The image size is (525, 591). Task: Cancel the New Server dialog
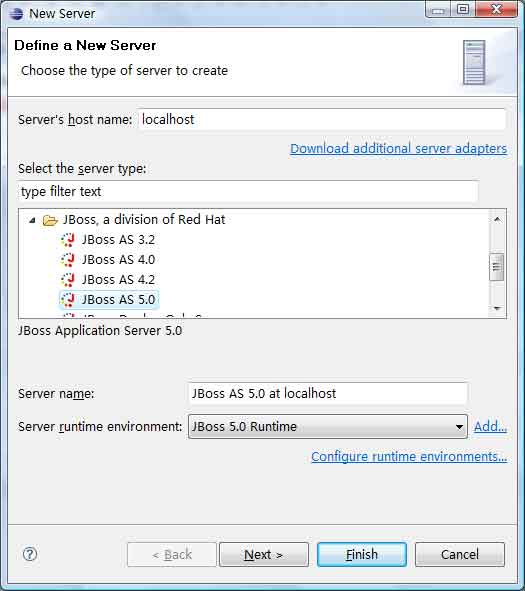pyautogui.click(x=460, y=554)
